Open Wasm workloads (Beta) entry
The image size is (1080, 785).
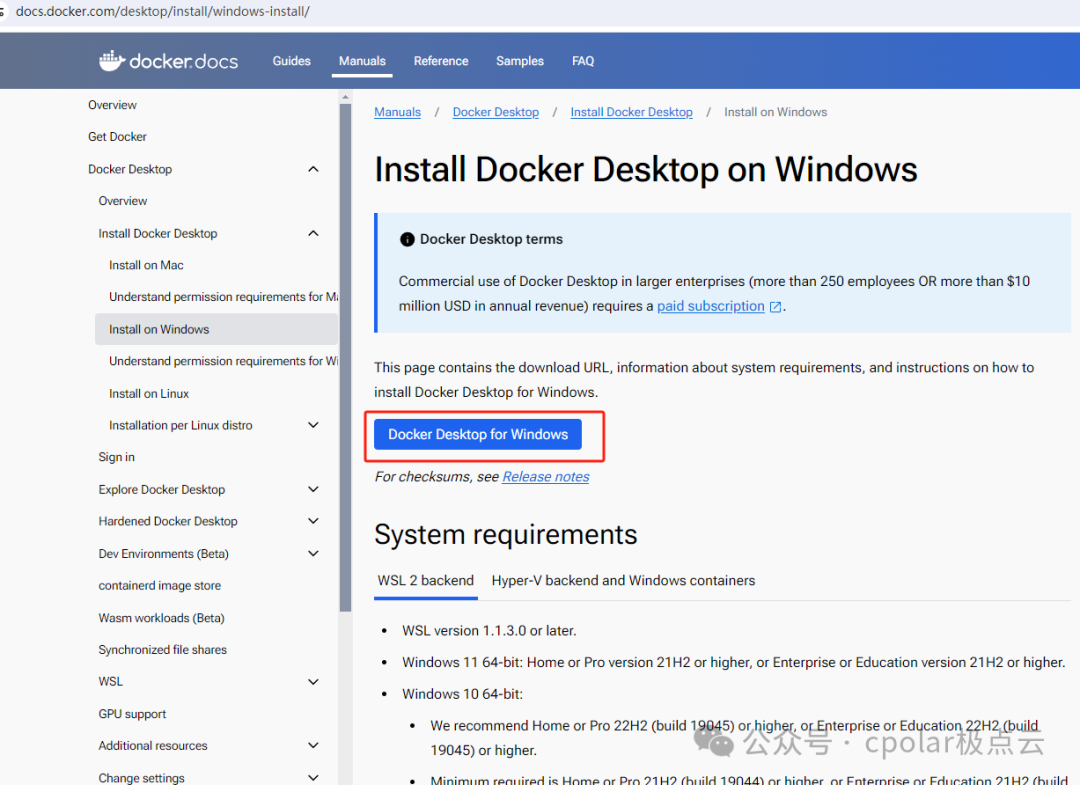click(161, 618)
